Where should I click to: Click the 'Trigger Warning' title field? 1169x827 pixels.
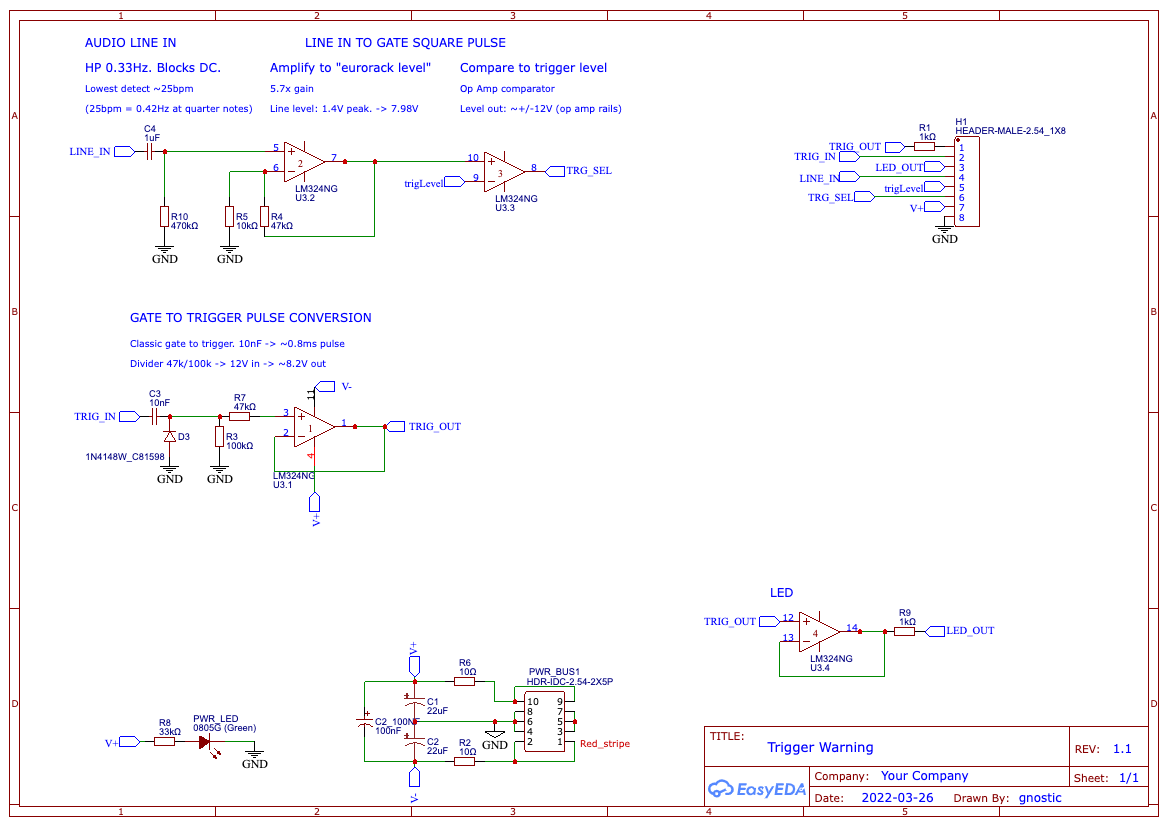tap(820, 747)
